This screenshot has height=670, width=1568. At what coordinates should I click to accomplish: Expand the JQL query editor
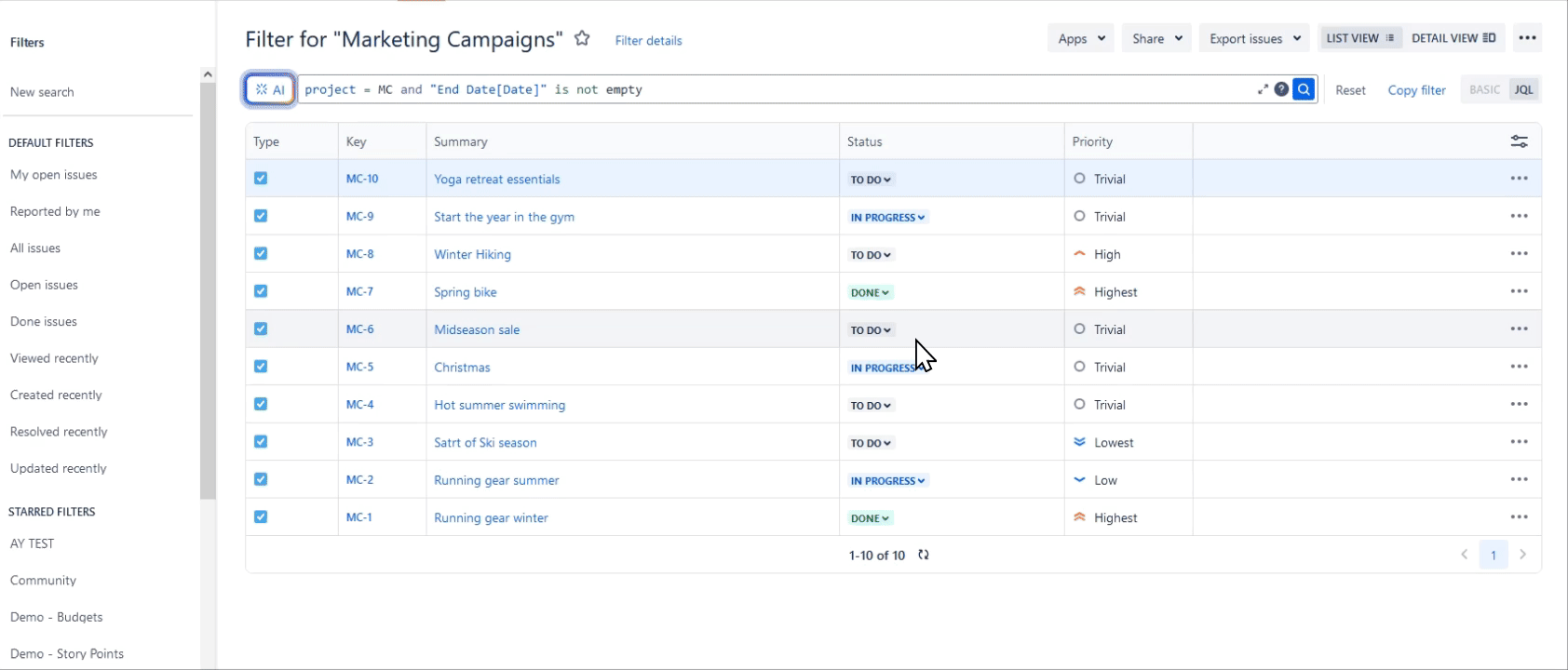click(1263, 89)
